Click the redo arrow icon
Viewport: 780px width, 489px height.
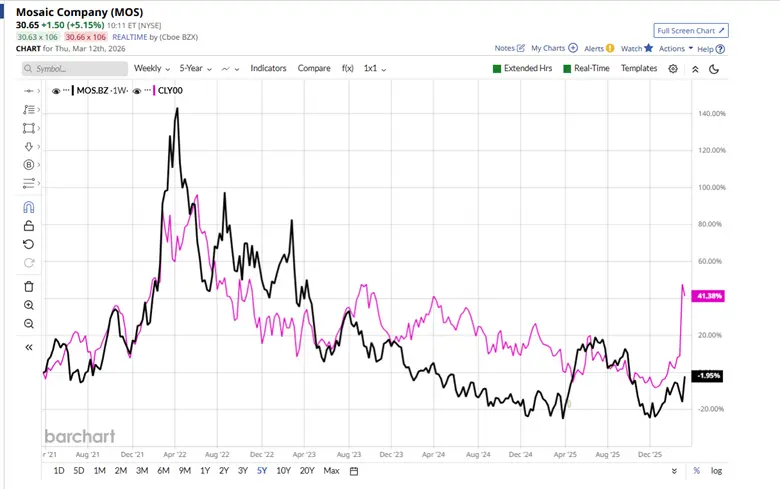tap(29, 263)
